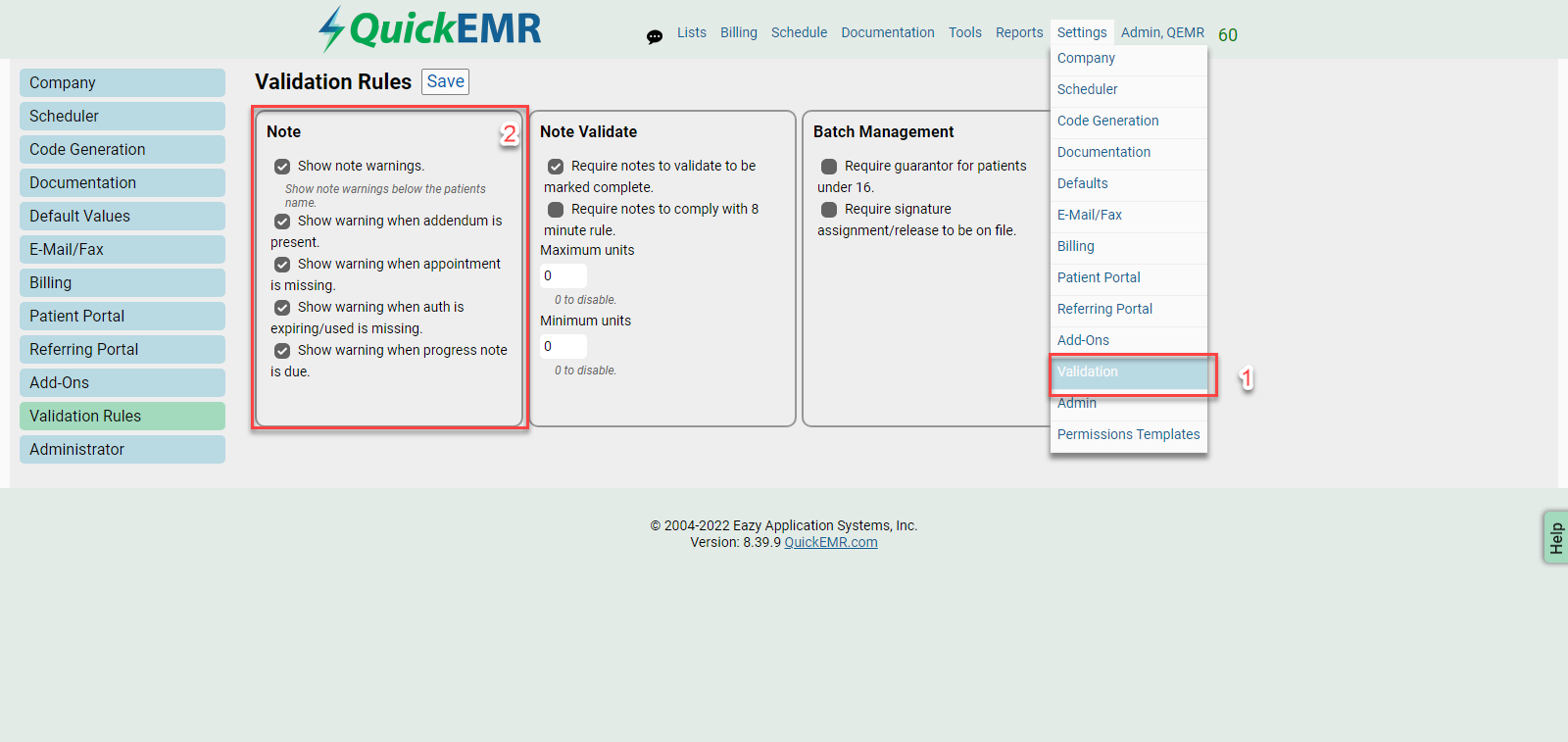1568x742 pixels.
Task: Follow the QuickEMR.com footer link
Action: click(831, 542)
